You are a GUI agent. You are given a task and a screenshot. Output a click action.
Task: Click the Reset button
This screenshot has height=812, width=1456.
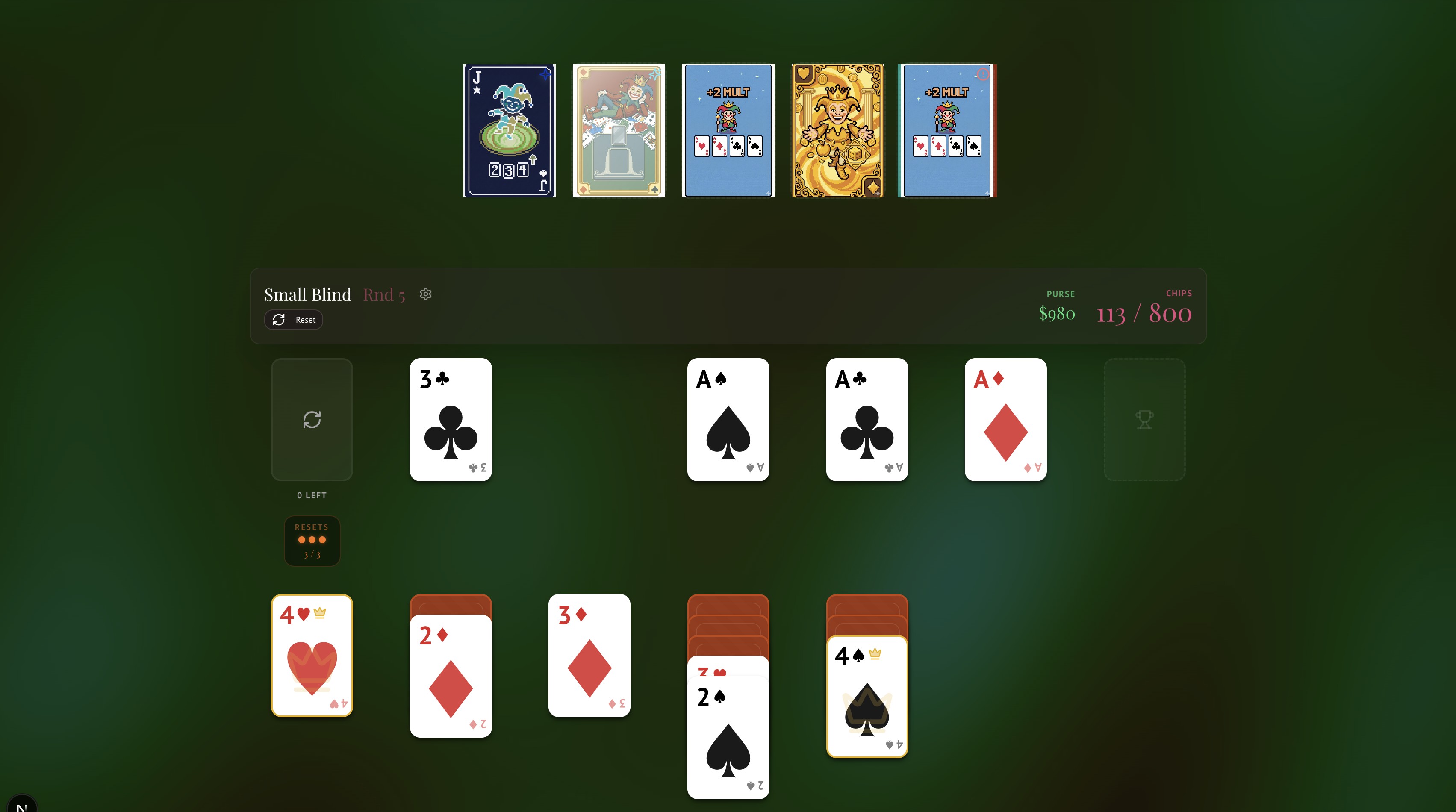pyautogui.click(x=293, y=320)
